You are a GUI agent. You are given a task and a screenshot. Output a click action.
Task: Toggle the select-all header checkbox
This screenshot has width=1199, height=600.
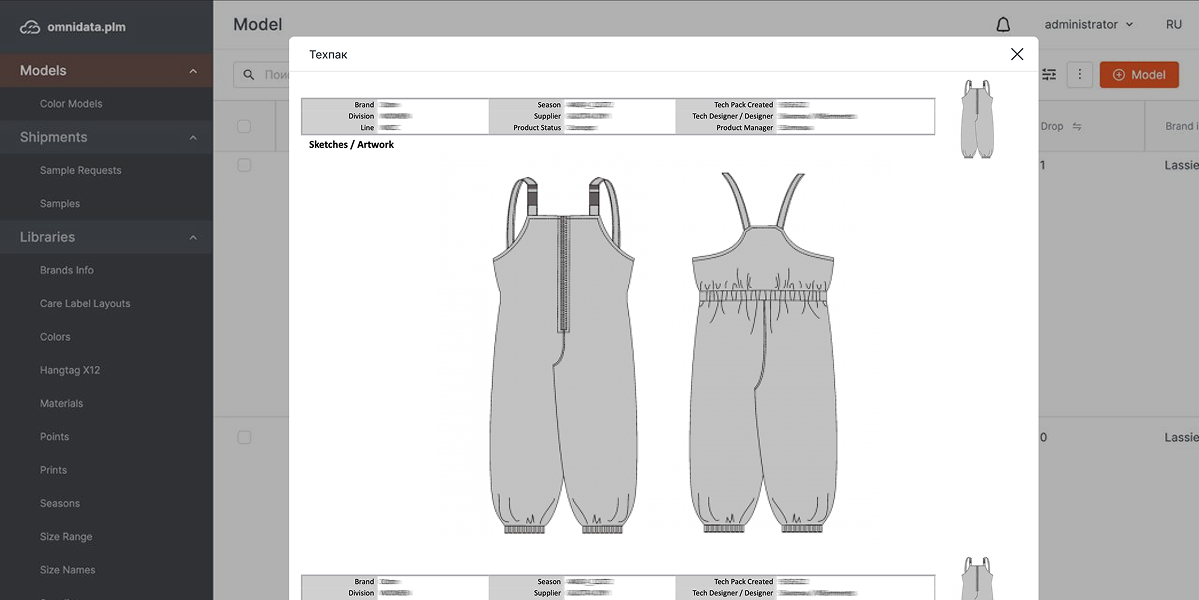pyautogui.click(x=244, y=126)
